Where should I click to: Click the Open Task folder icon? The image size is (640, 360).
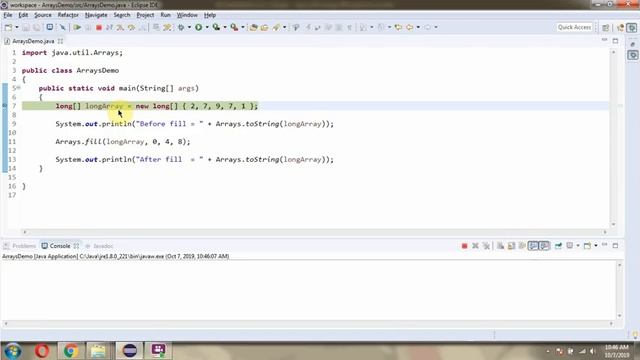[x=264, y=27]
